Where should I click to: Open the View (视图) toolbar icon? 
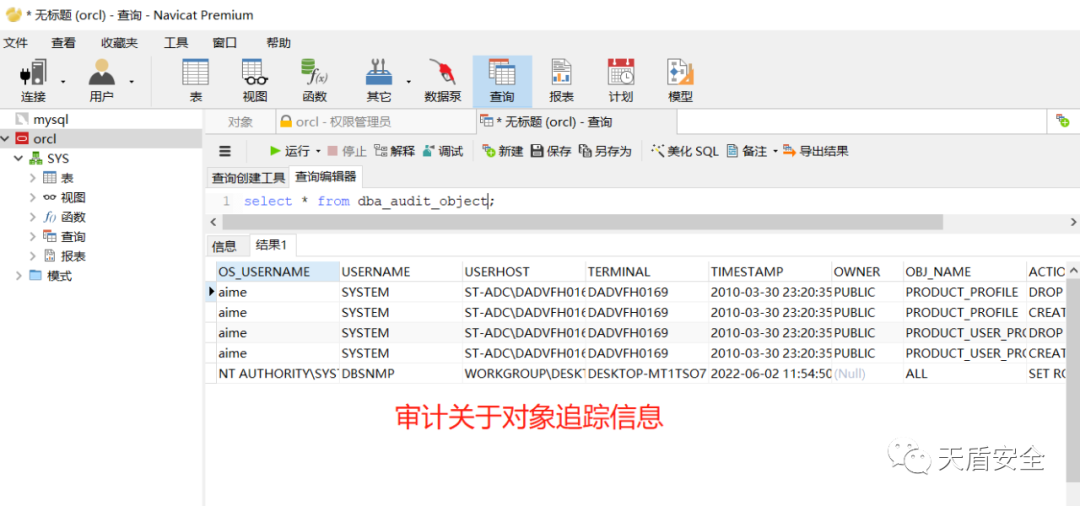[254, 74]
